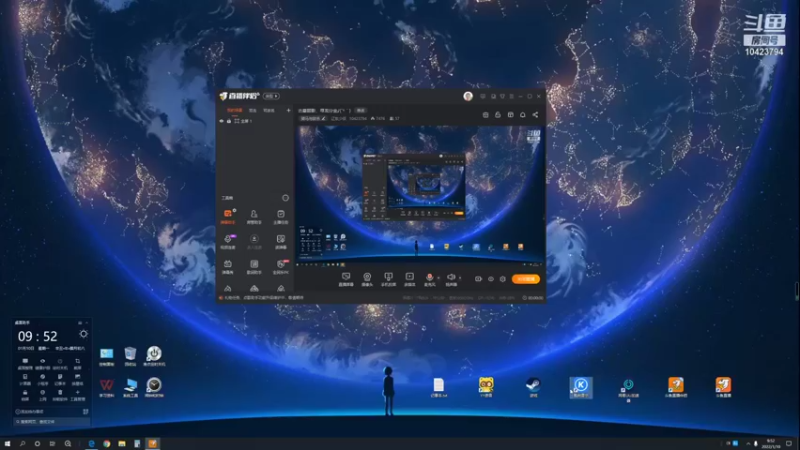Open the desktop widget menu icon in header
The width and height of the screenshot is (800, 450).
pyautogui.click(x=80, y=322)
